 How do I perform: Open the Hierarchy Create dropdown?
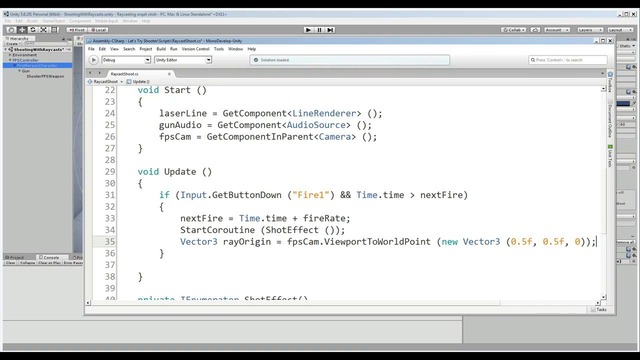click(13, 43)
